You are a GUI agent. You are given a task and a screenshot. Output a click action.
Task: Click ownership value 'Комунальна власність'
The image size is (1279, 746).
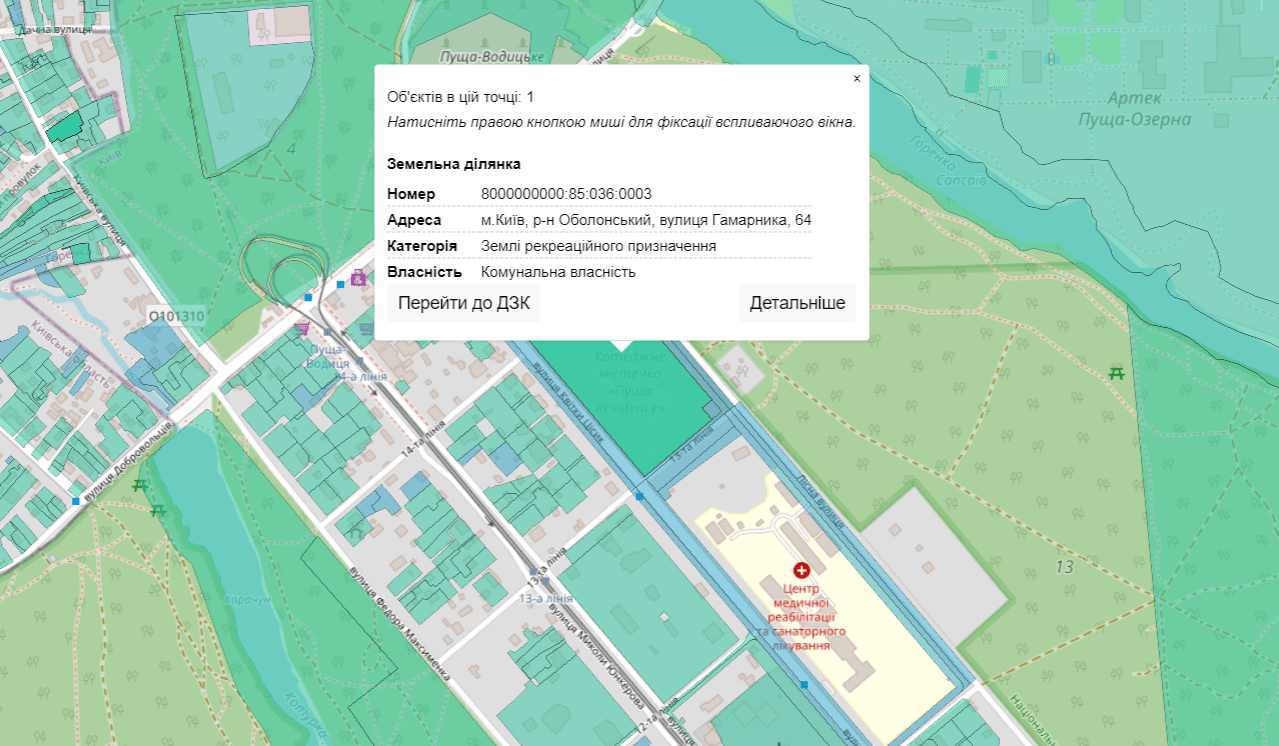coord(558,272)
